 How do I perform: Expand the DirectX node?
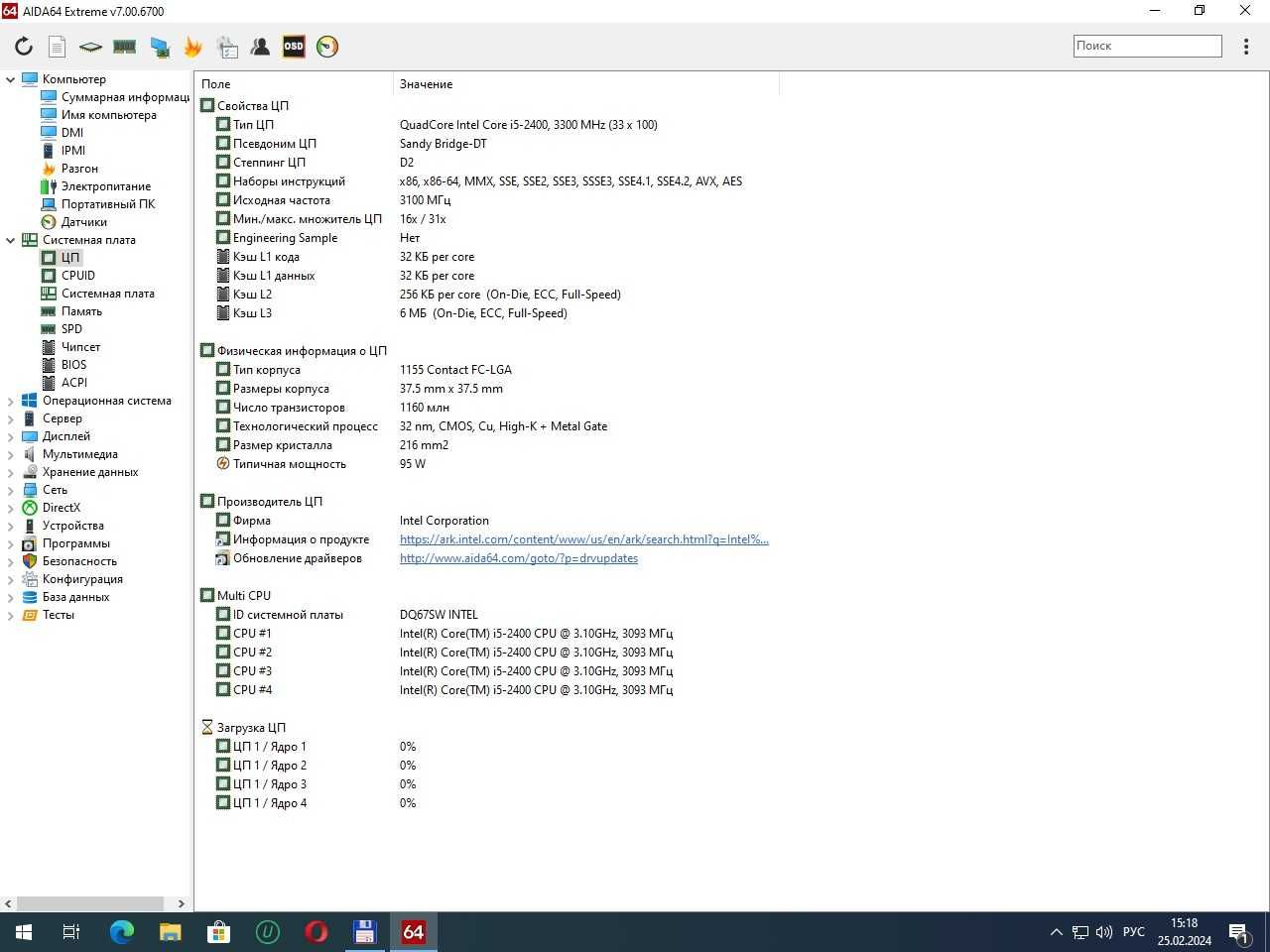(x=11, y=508)
